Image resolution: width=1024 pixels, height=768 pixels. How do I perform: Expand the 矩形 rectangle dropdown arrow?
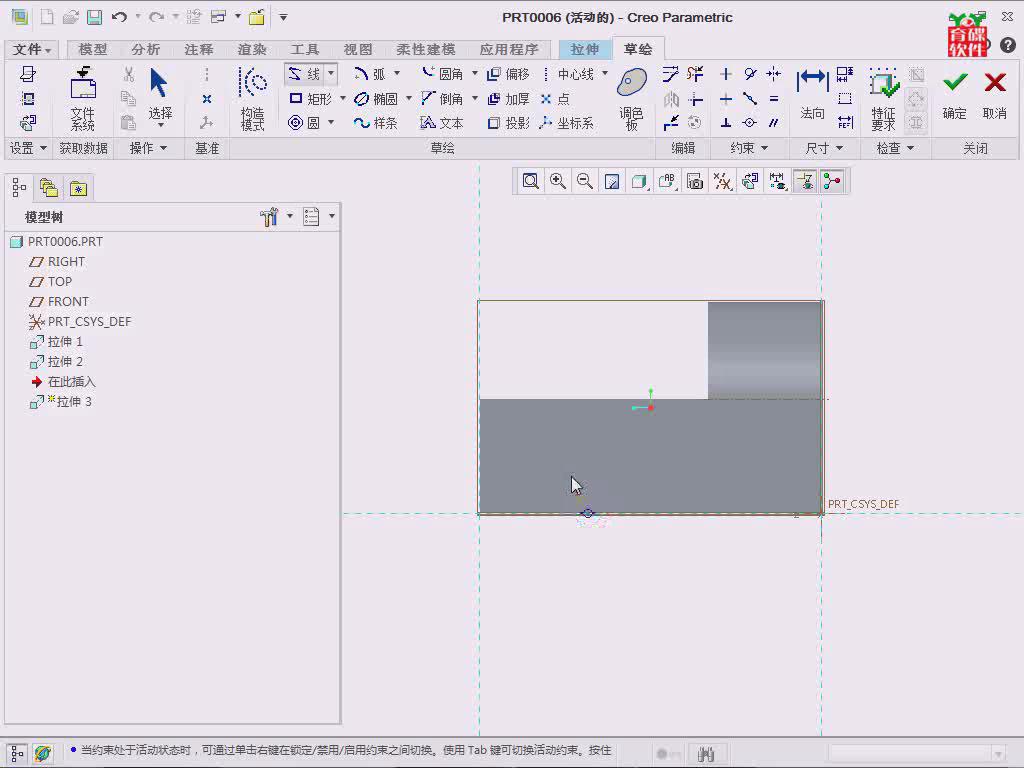coord(343,99)
